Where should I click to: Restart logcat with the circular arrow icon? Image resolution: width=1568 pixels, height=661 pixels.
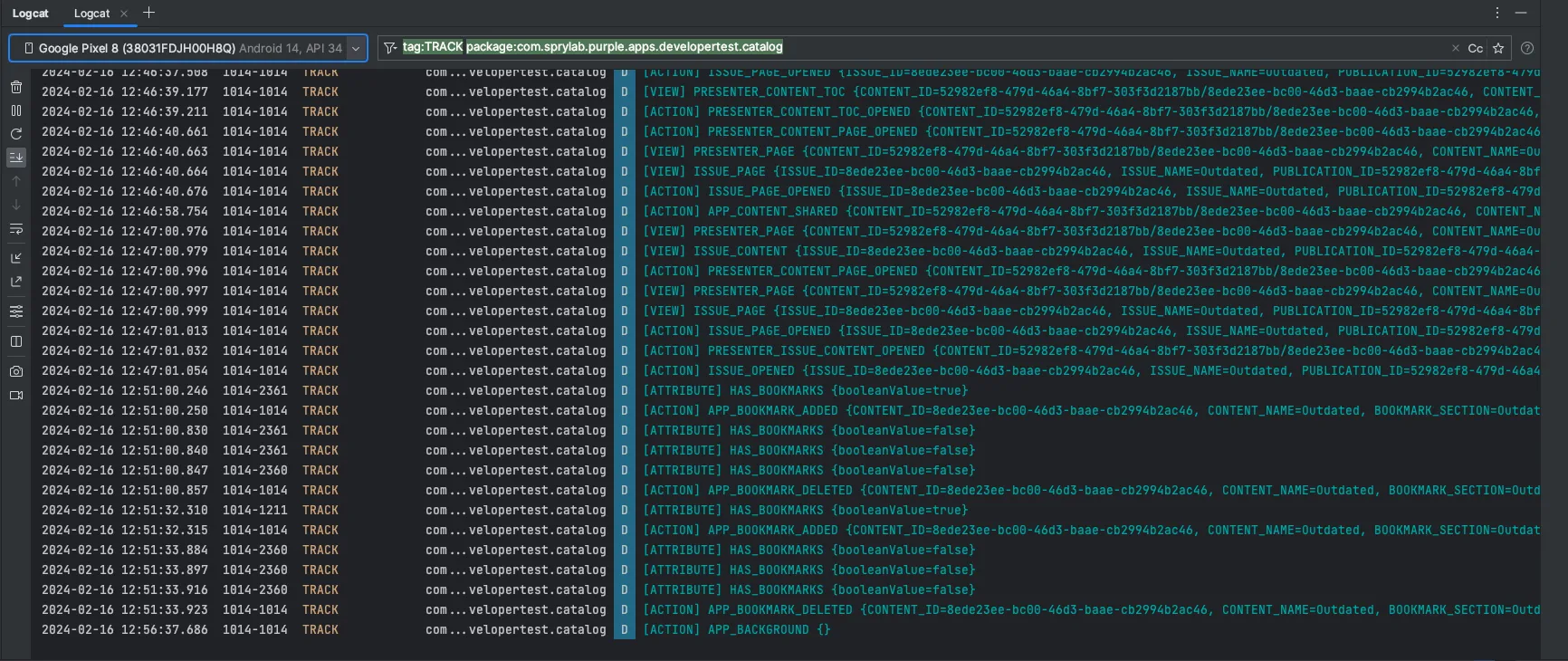click(16, 134)
